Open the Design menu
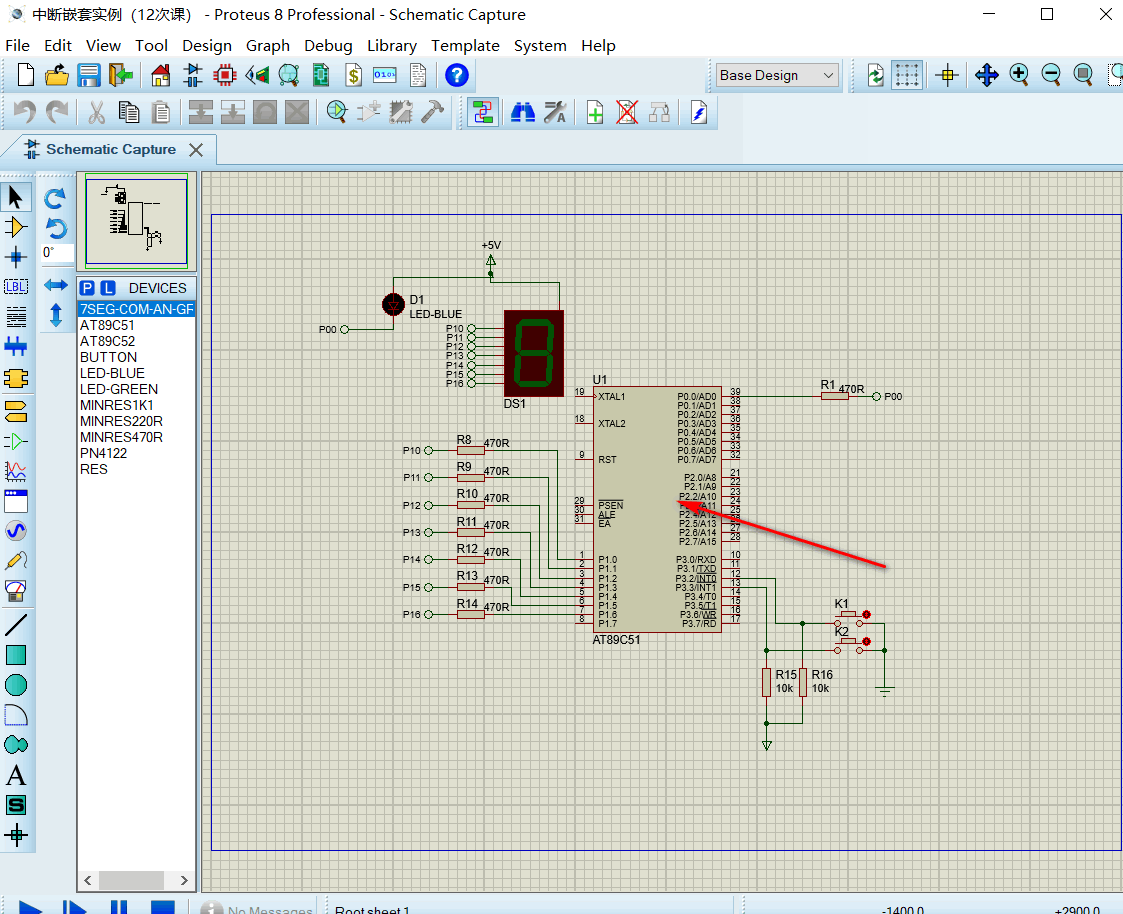 tap(207, 46)
